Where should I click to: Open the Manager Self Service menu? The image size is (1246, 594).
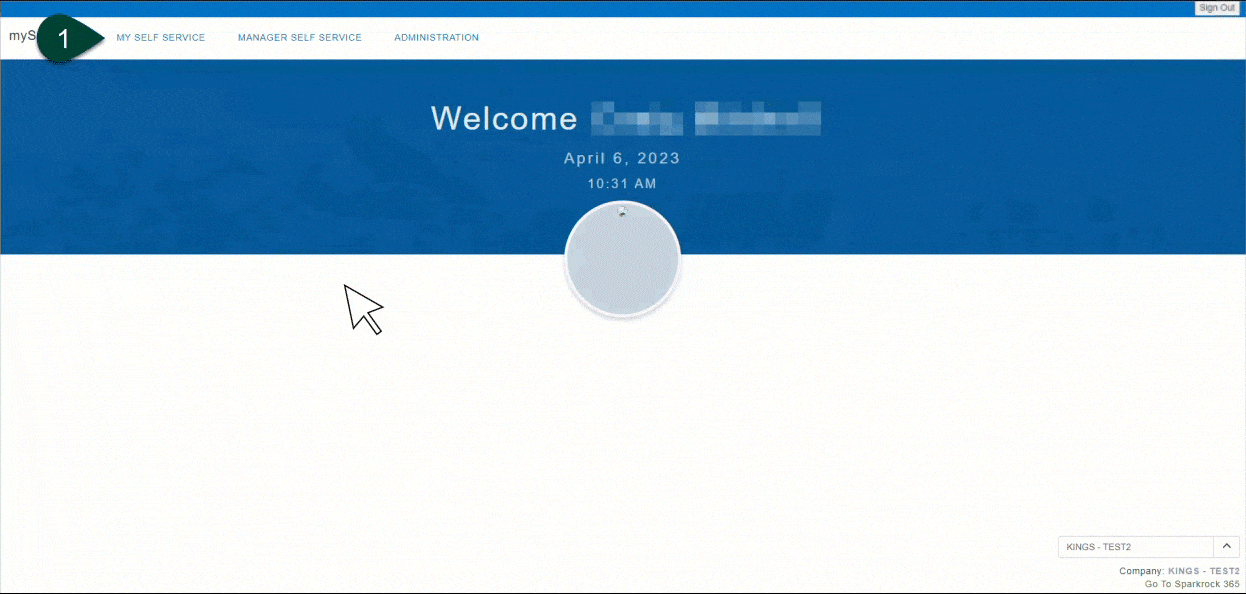pos(299,38)
